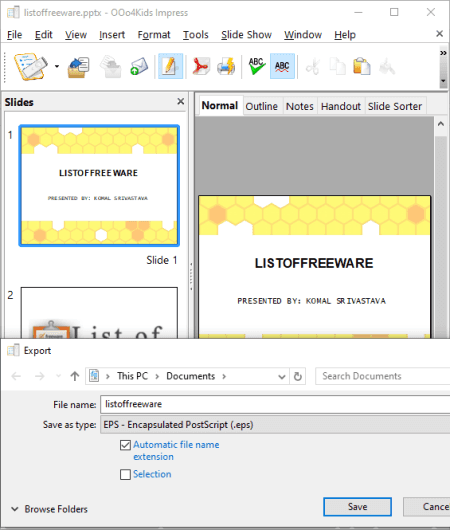450x530 pixels.
Task: Export directly as PDF icon
Action: point(201,66)
